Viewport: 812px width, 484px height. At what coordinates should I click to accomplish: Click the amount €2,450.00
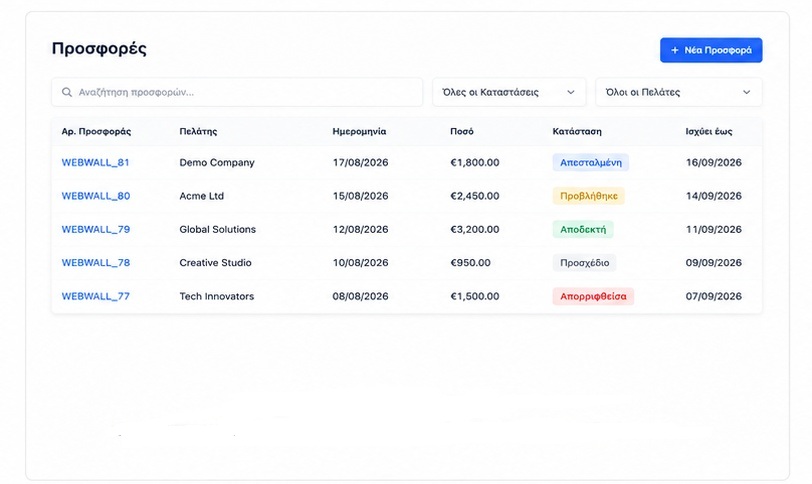tap(475, 196)
